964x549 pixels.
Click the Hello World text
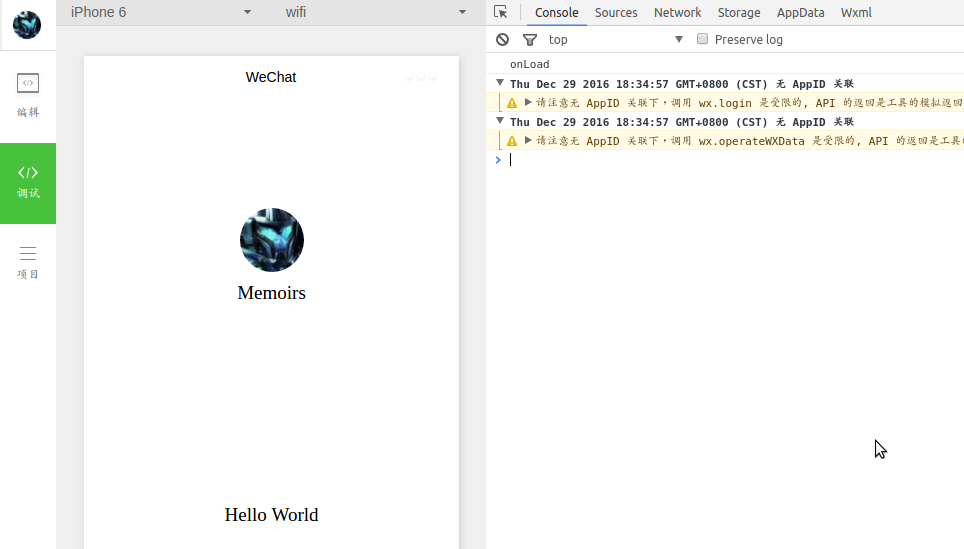(271, 515)
